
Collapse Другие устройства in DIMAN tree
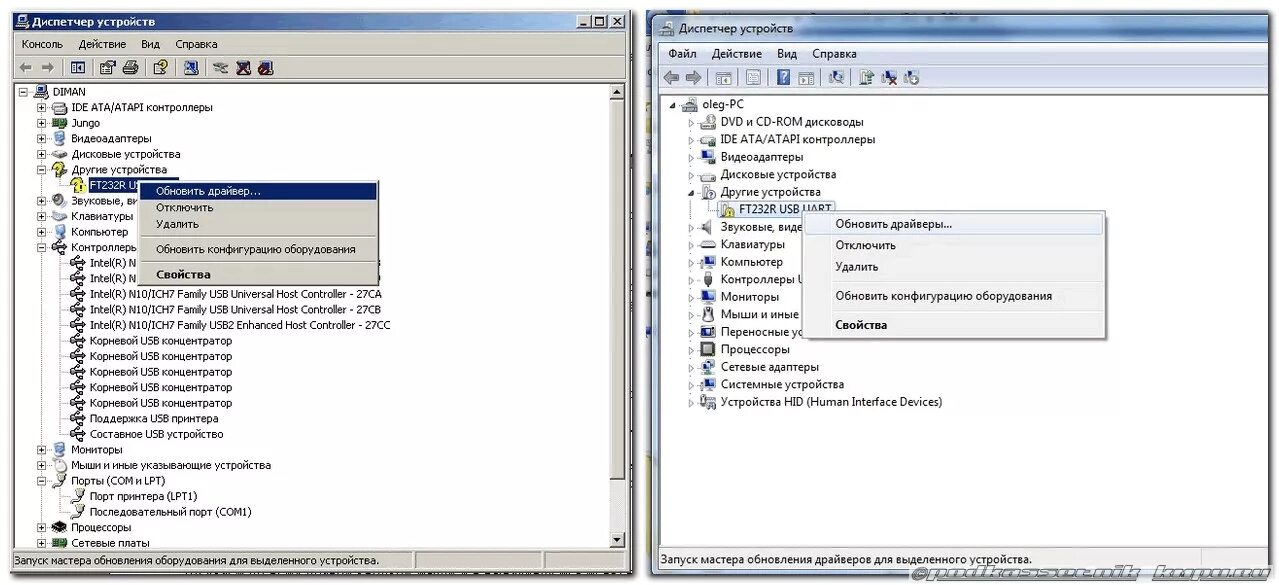(x=42, y=170)
